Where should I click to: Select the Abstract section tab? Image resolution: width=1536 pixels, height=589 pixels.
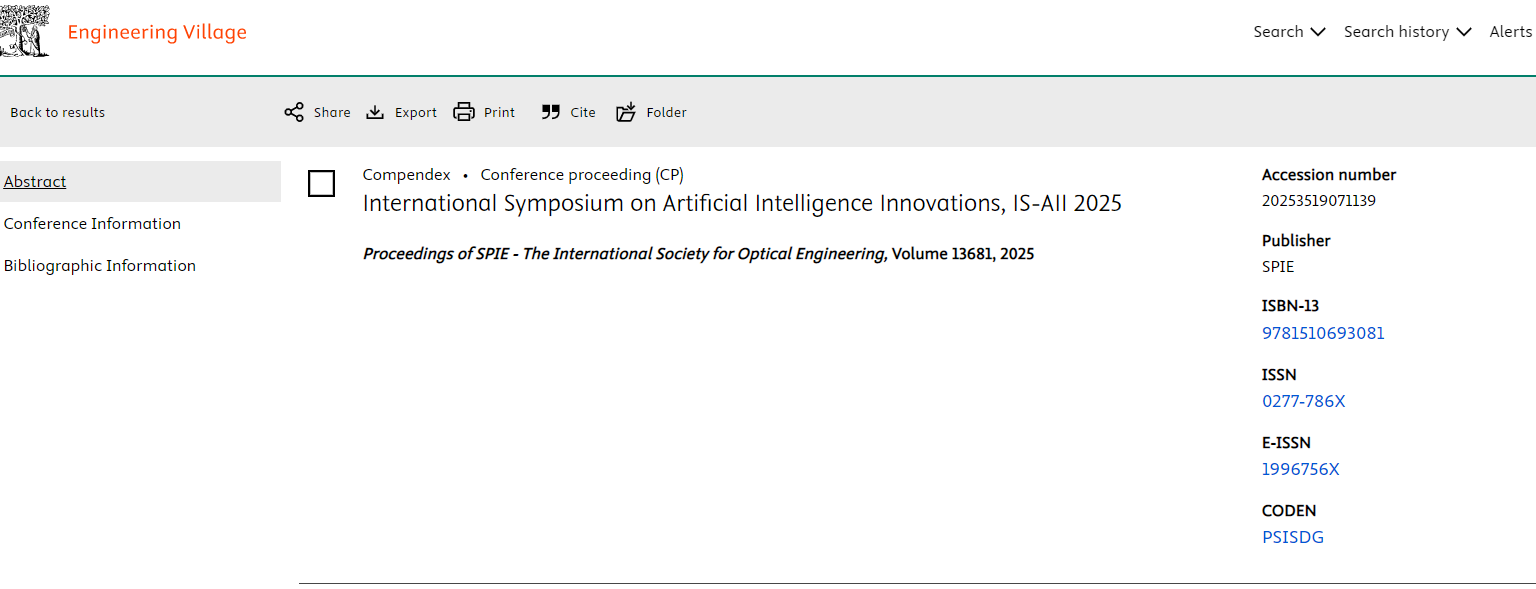(35, 182)
